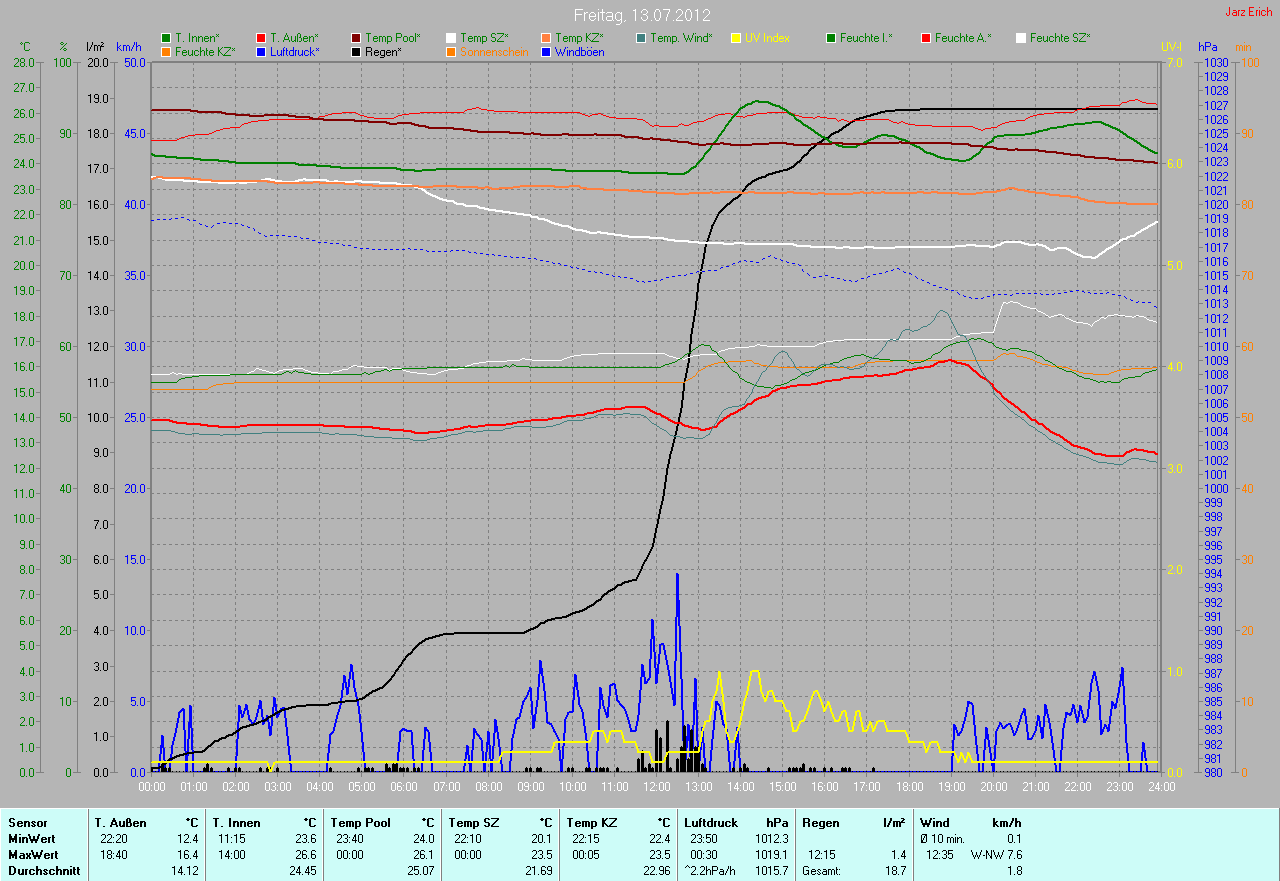
Task: Click the Feuchte I. legend label
Action: (866, 38)
